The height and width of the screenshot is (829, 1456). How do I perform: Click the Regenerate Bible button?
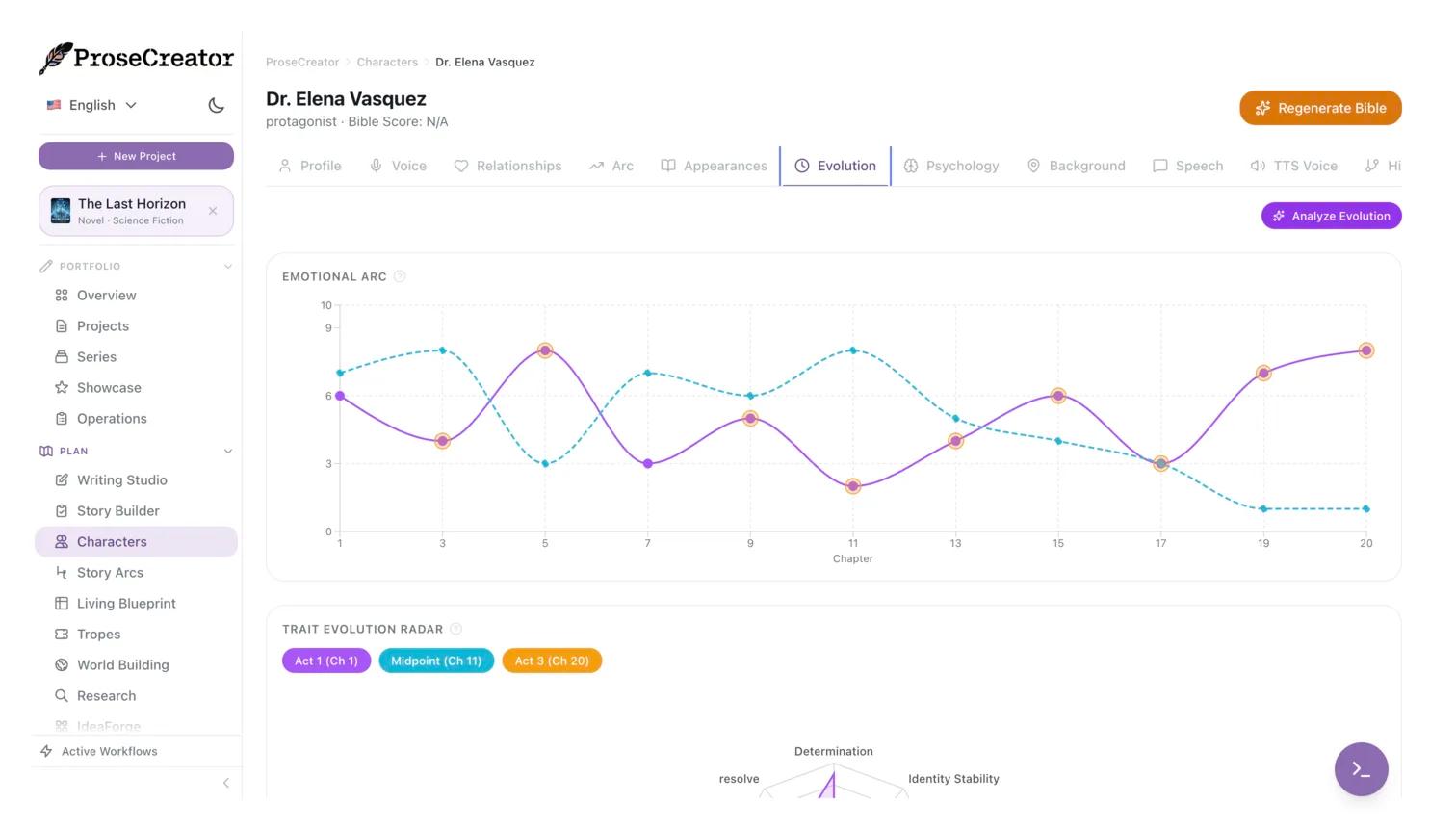[1320, 108]
